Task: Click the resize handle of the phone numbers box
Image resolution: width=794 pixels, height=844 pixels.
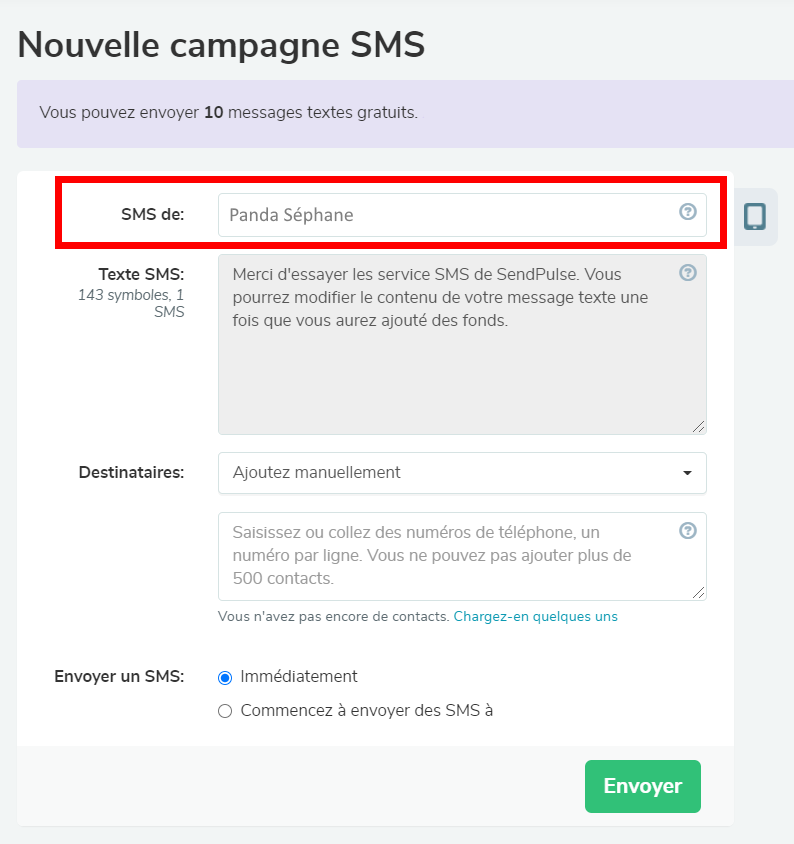Action: point(699,593)
